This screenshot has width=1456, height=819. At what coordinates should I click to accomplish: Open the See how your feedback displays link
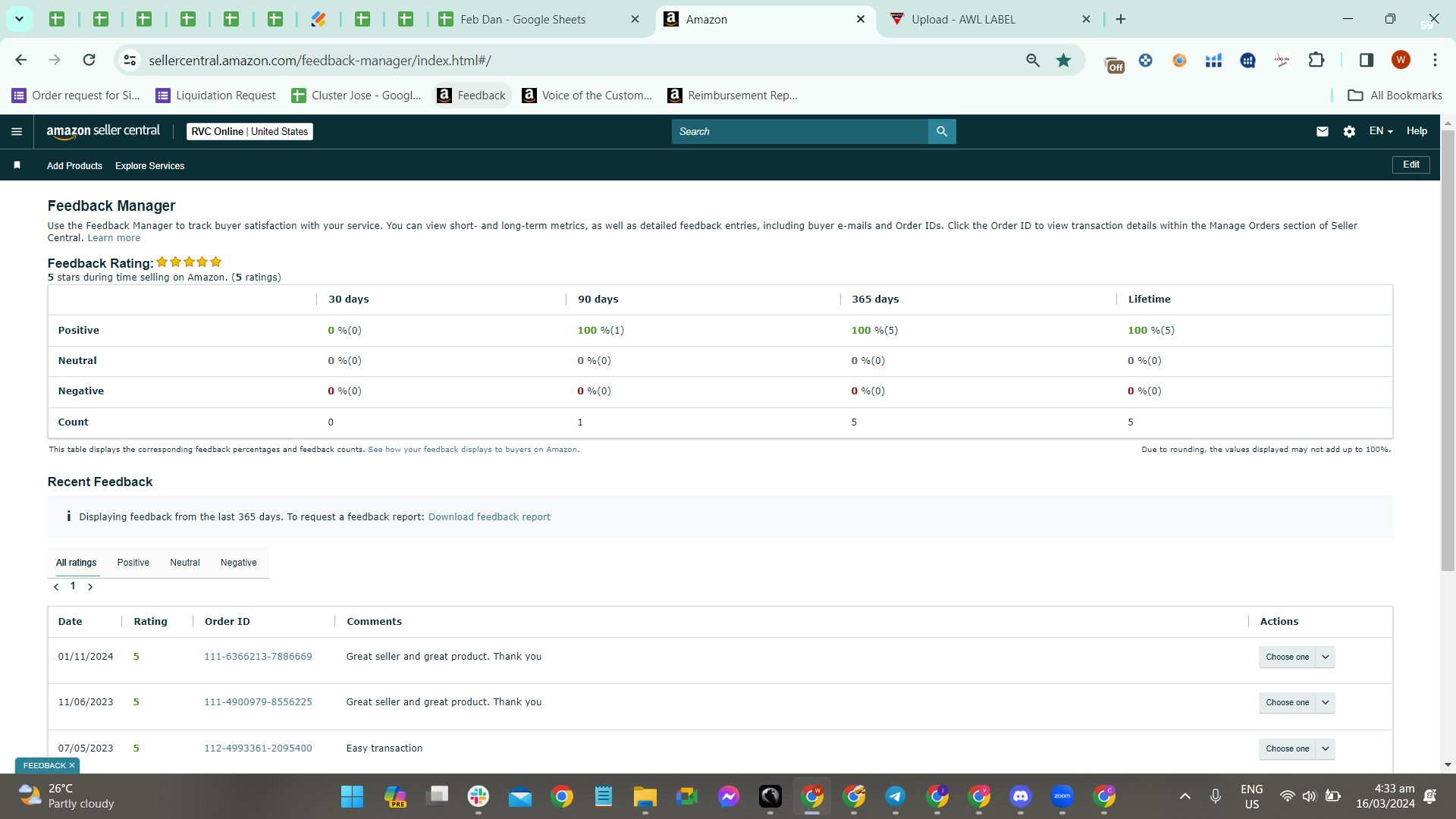(x=473, y=450)
